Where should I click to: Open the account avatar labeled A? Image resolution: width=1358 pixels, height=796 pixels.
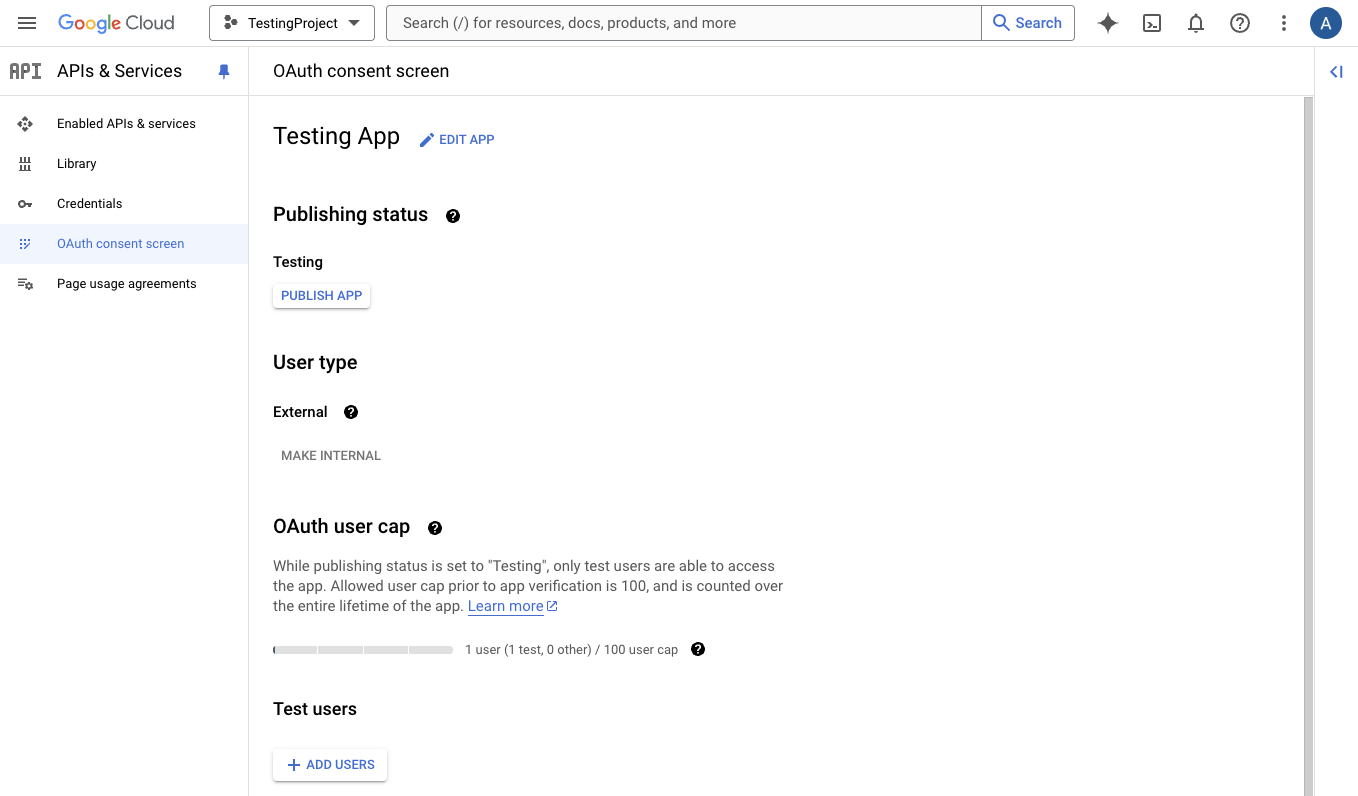tap(1326, 23)
